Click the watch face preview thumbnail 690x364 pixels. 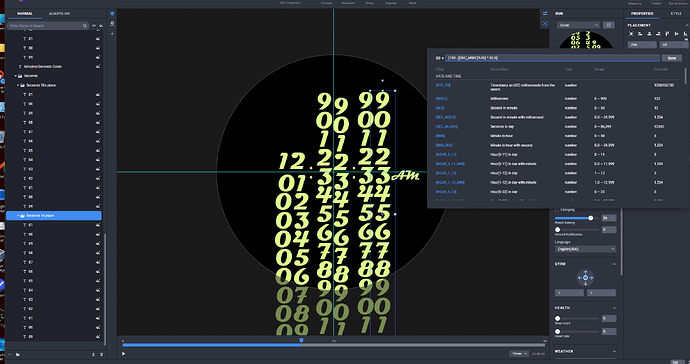click(585, 40)
